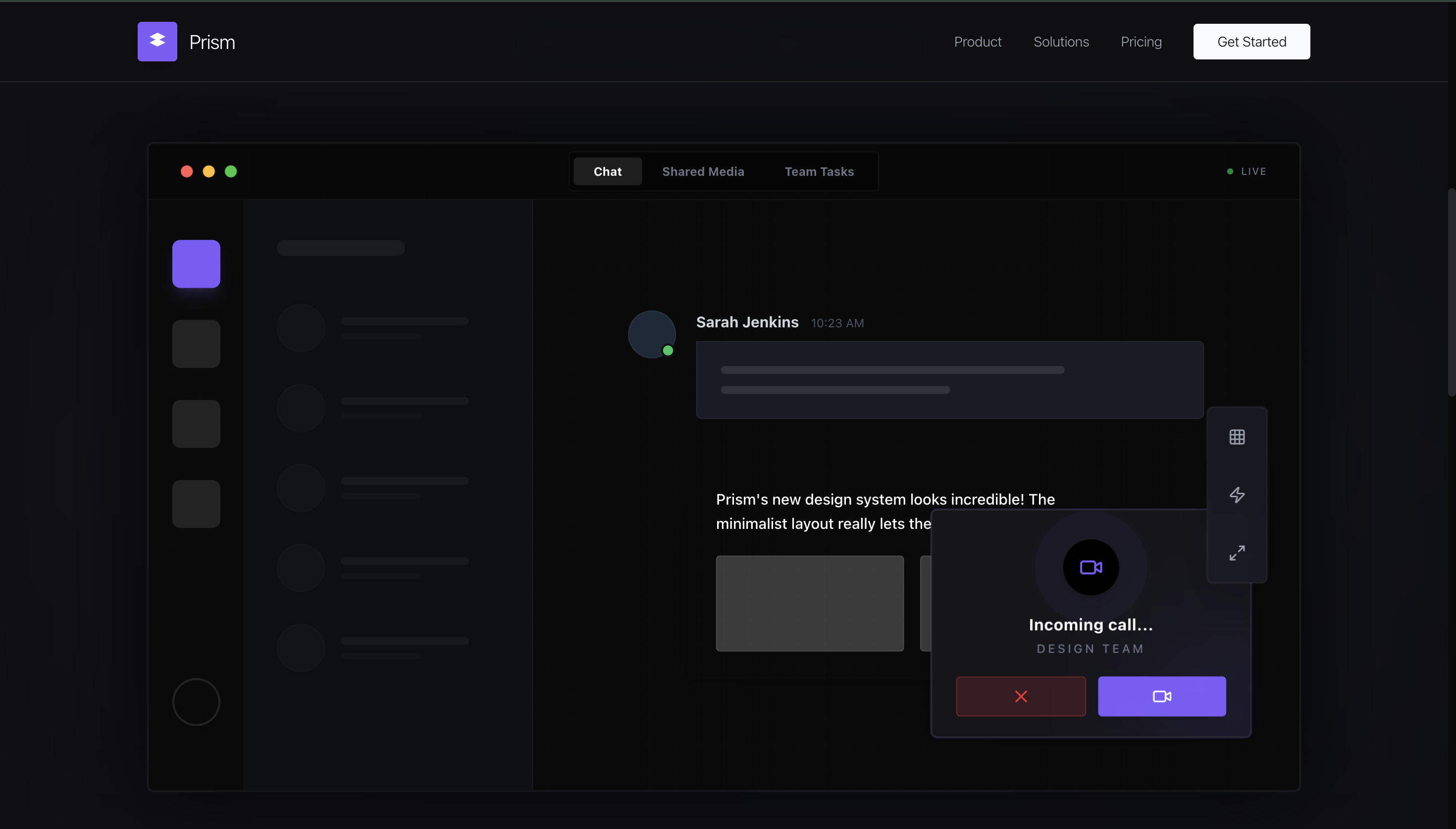Select the purple sidebar workspace tile
Screen dimensions: 1456x829
196,263
